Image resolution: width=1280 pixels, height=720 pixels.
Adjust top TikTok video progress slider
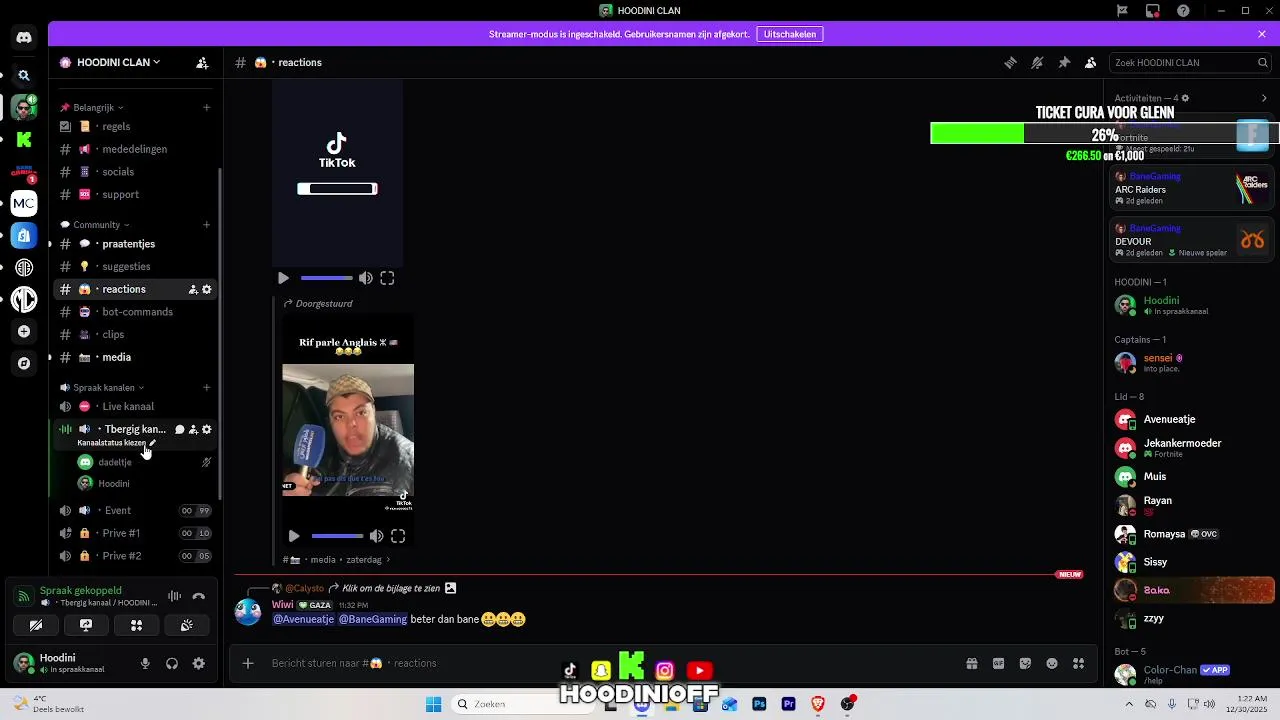(326, 278)
